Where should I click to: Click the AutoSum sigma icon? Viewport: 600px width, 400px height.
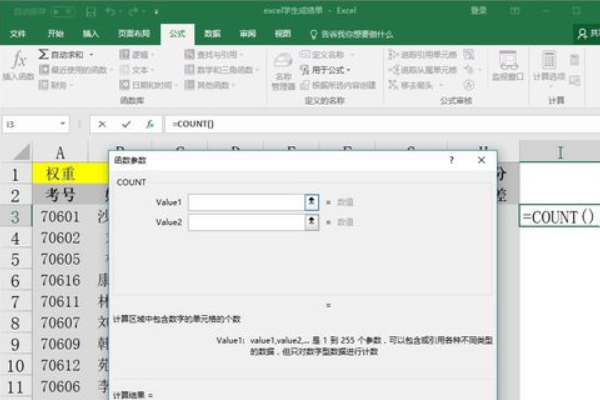43,54
